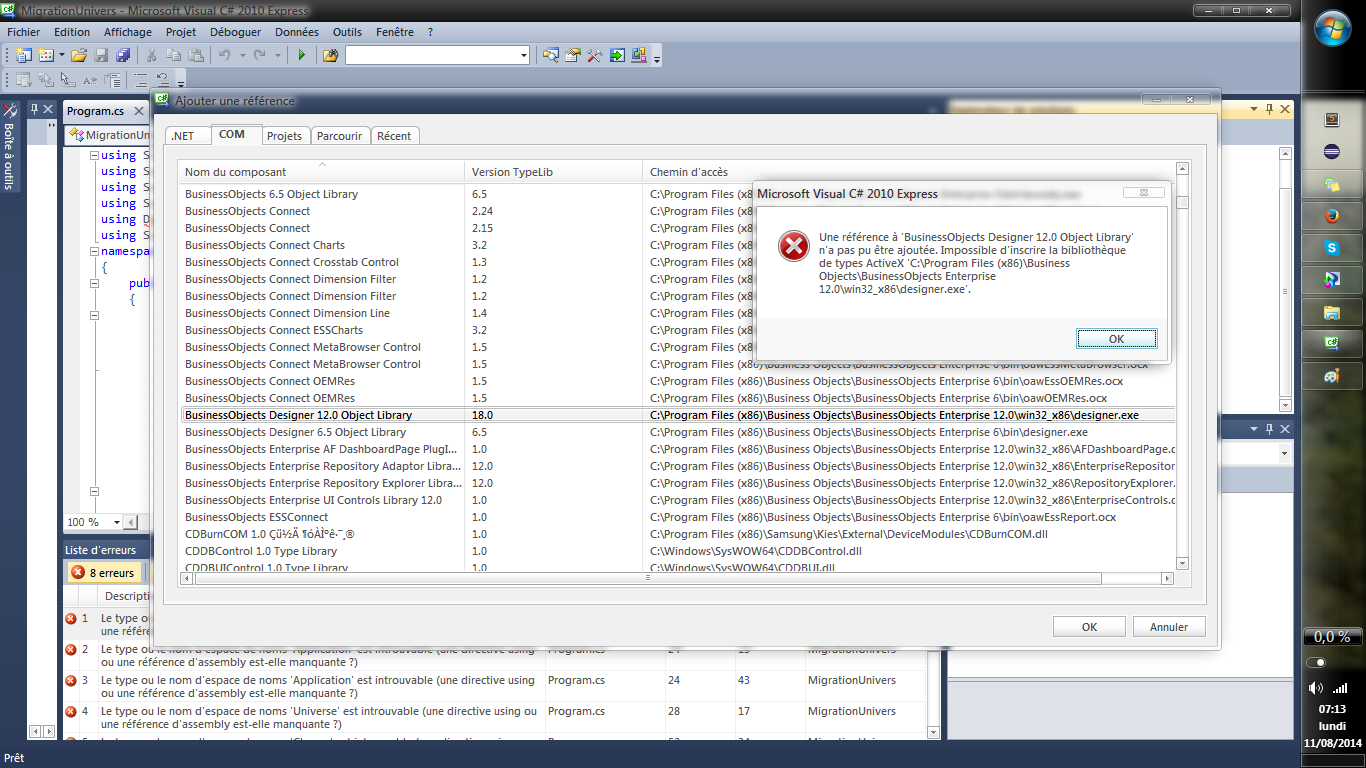The width and height of the screenshot is (1366, 768).
Task: Open the main toolbar options overflow arrow
Action: [657, 59]
